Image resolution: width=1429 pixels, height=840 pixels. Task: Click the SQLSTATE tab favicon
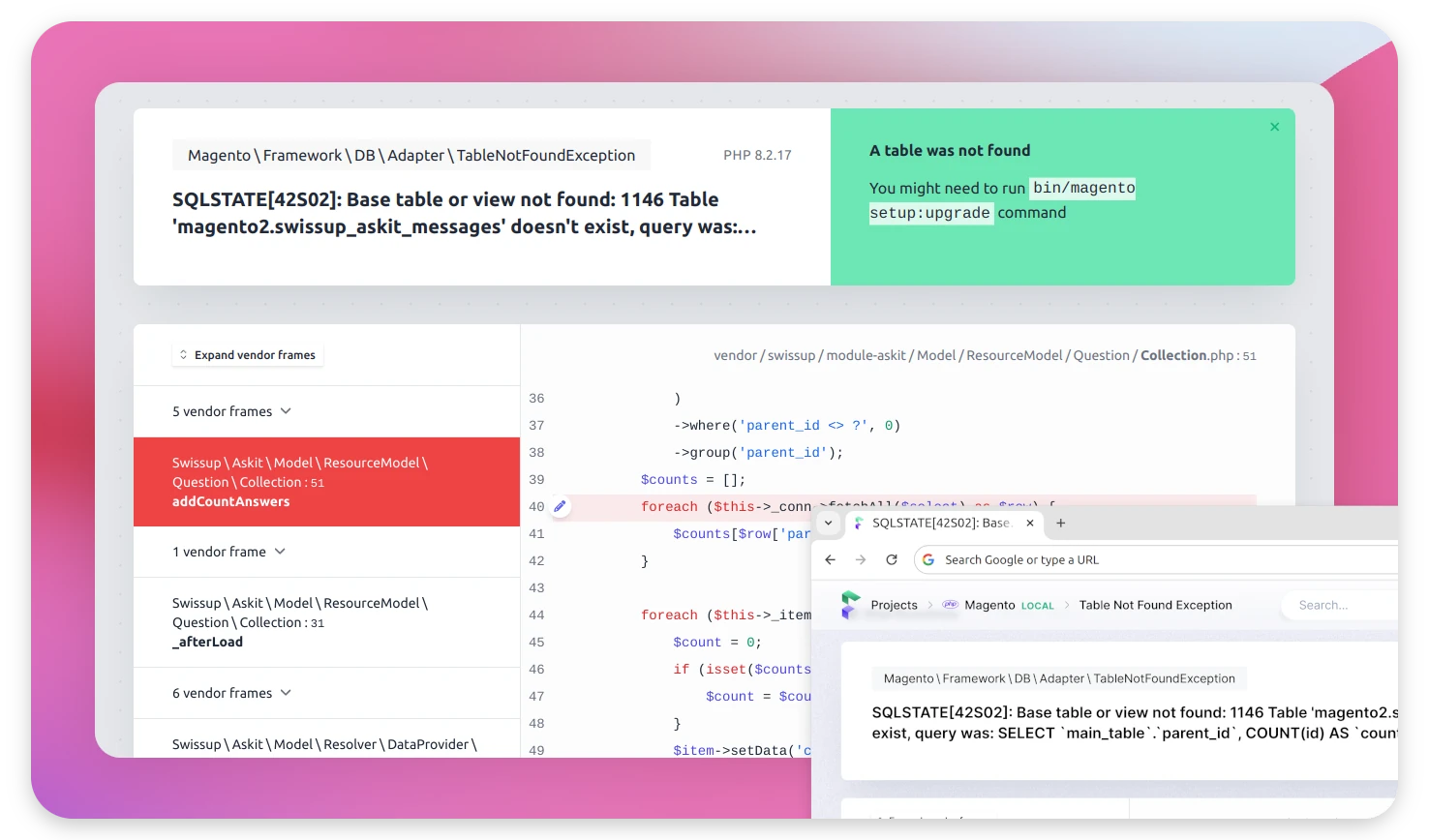tap(858, 523)
